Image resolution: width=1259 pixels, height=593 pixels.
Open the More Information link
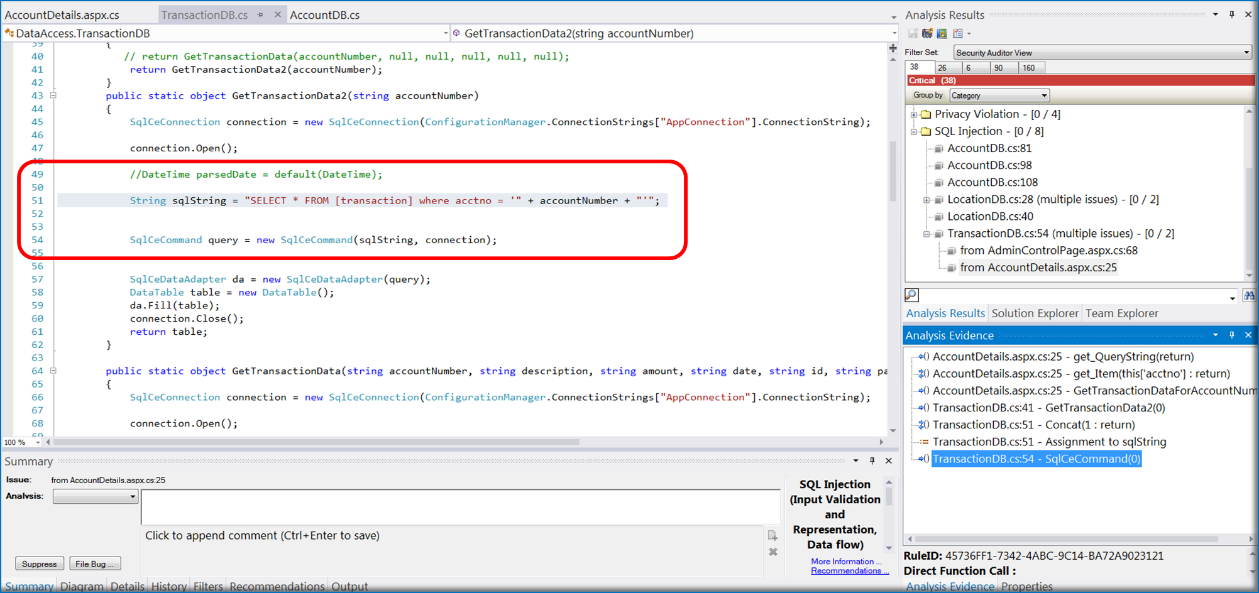click(x=845, y=561)
